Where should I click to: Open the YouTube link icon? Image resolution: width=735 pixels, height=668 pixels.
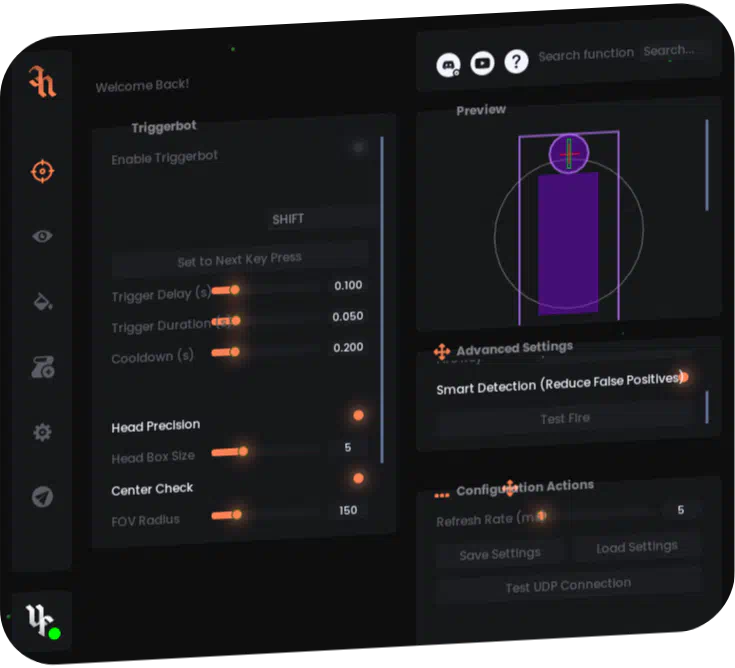pyautogui.click(x=482, y=63)
